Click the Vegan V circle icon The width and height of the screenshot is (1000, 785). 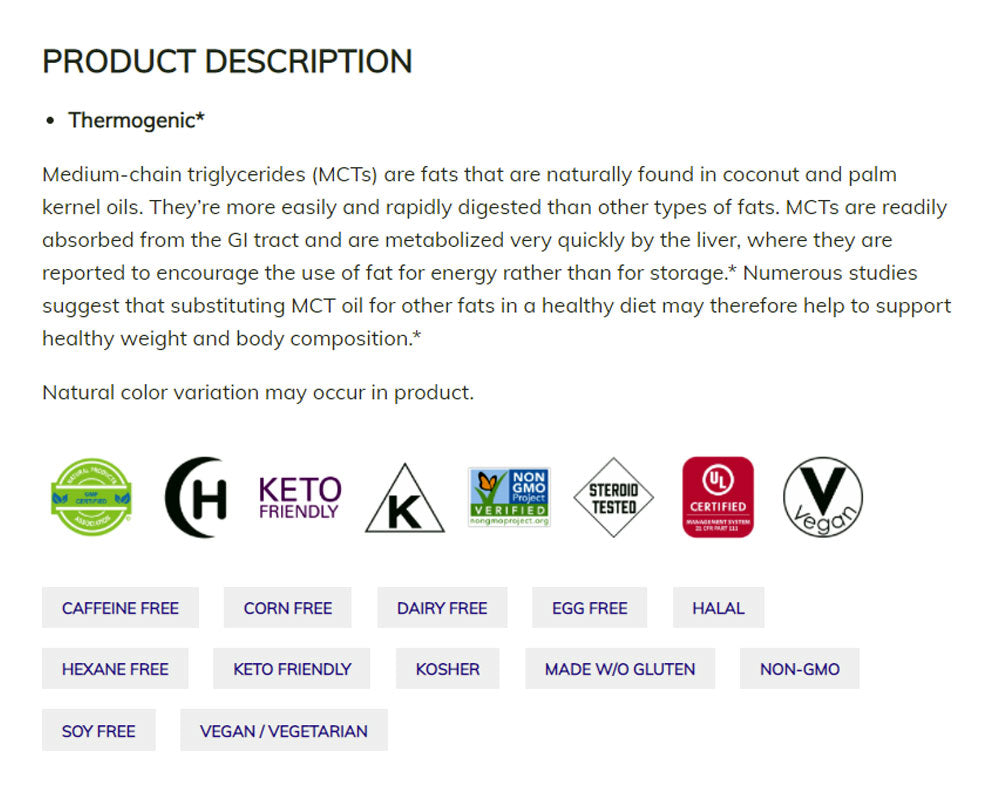click(x=822, y=497)
